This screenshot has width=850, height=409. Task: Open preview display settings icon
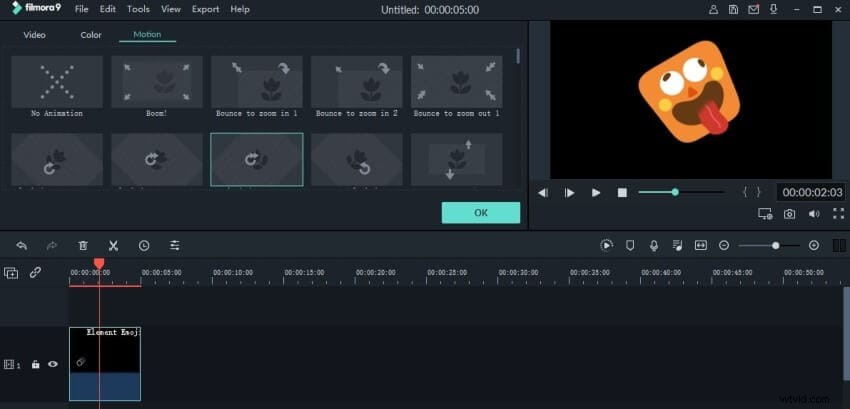pos(765,214)
